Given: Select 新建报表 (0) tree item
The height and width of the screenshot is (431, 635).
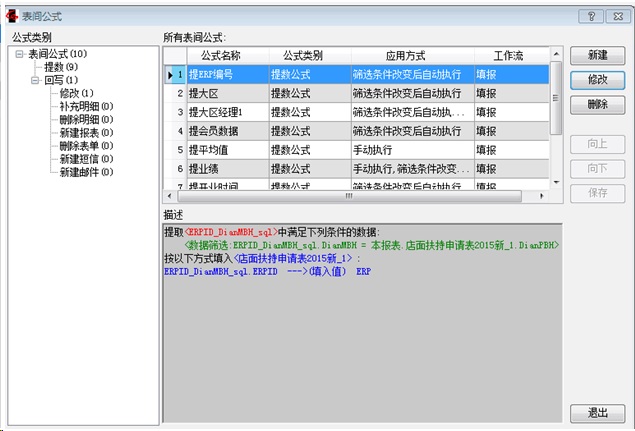Looking at the screenshot, I should [85, 132].
